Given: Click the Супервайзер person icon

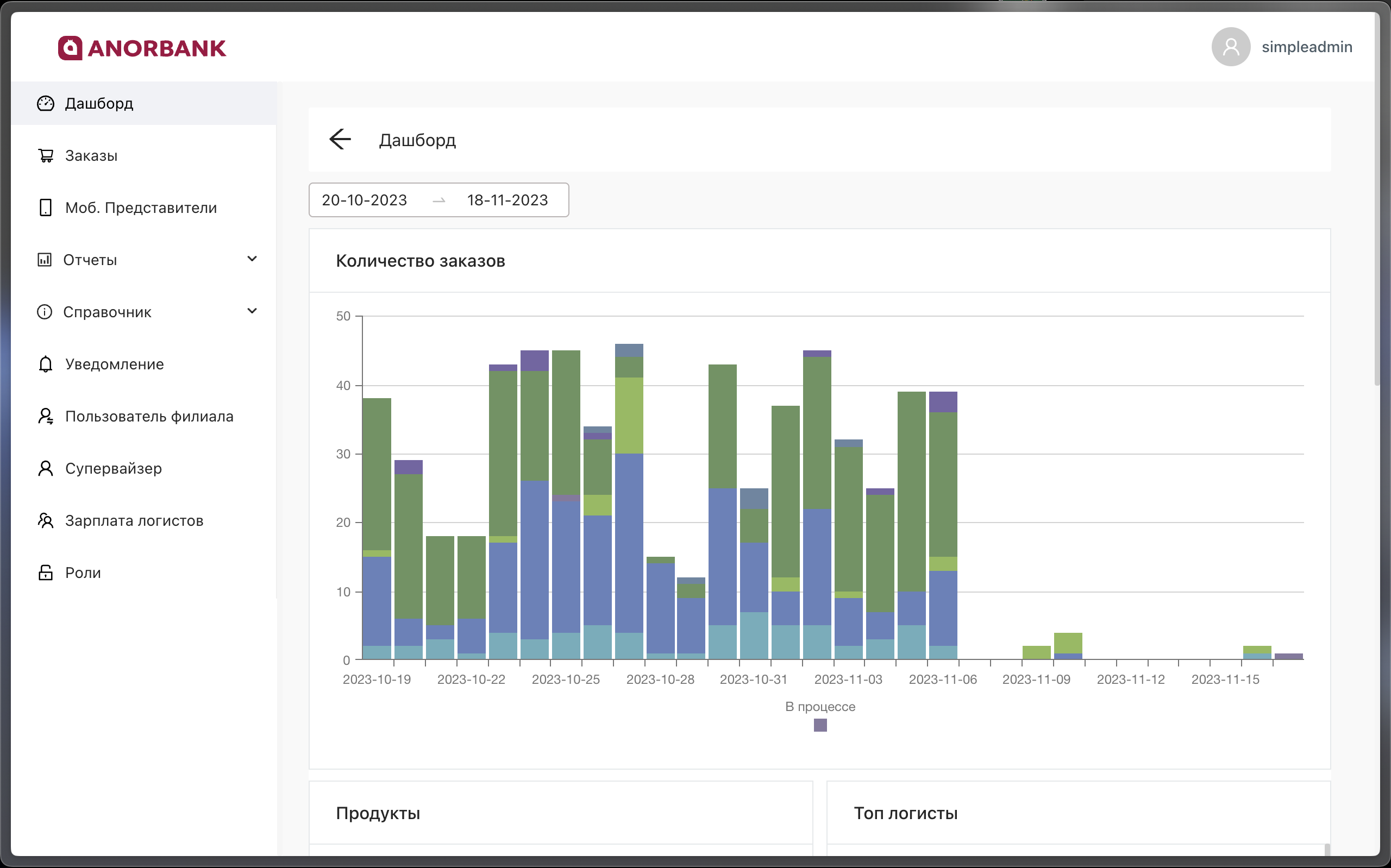Looking at the screenshot, I should pyautogui.click(x=45, y=468).
